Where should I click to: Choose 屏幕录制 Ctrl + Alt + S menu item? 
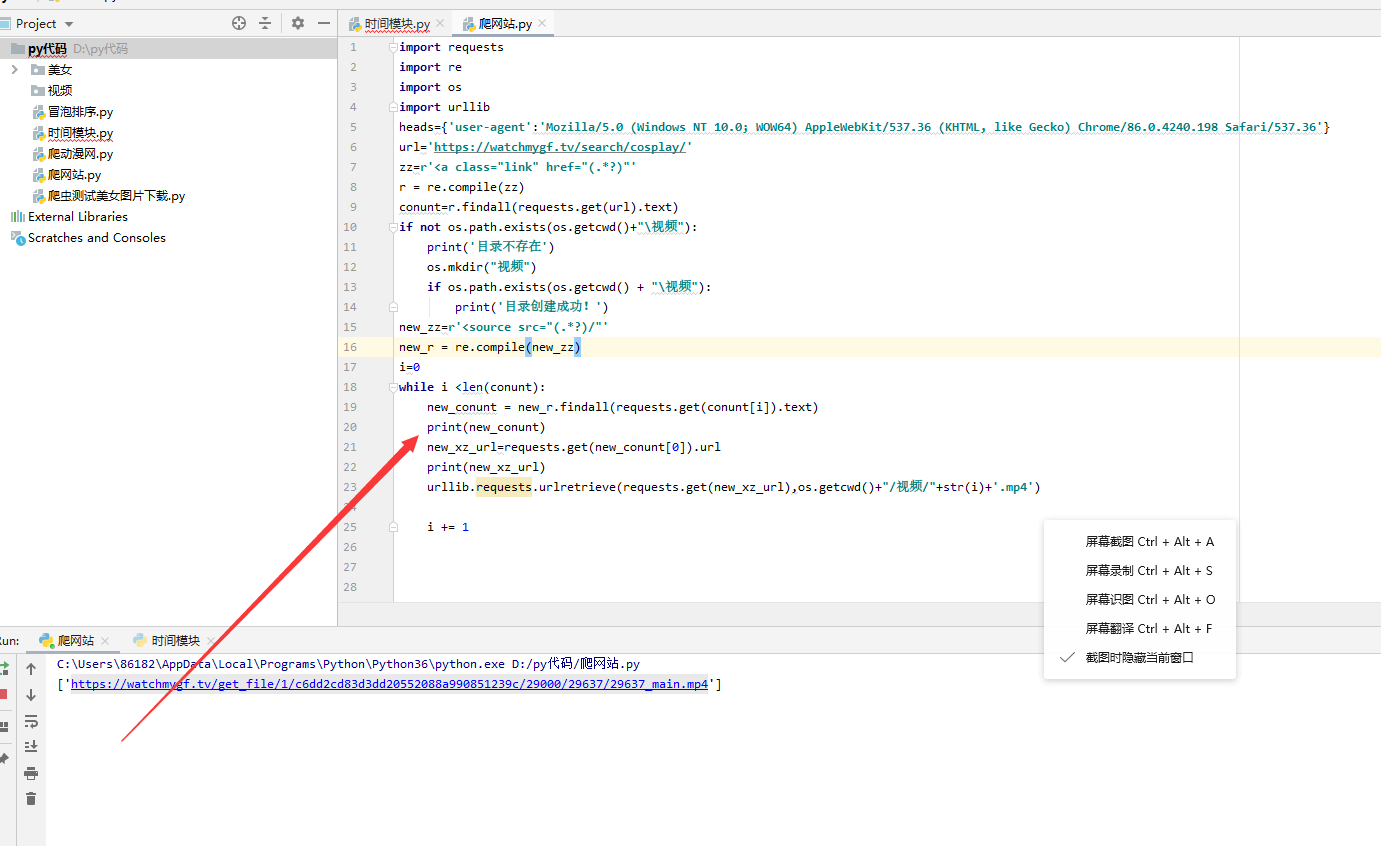[1149, 571]
